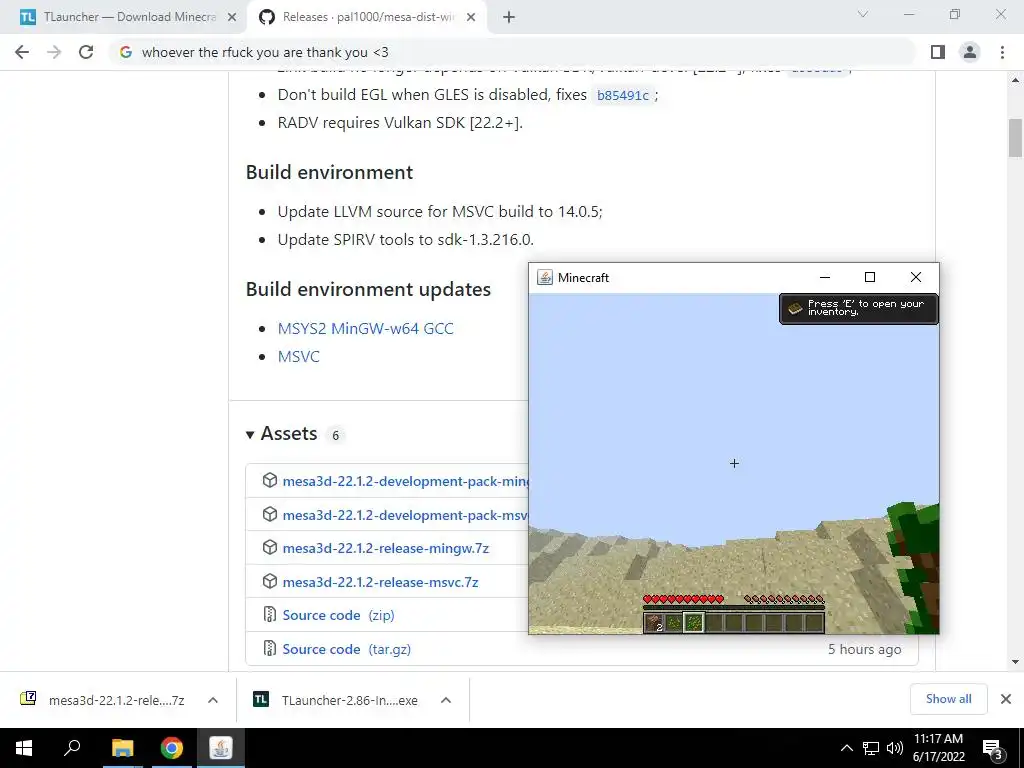The height and width of the screenshot is (768, 1024).
Task: Select the second hotbar slot in Minecraft
Action: (x=674, y=622)
